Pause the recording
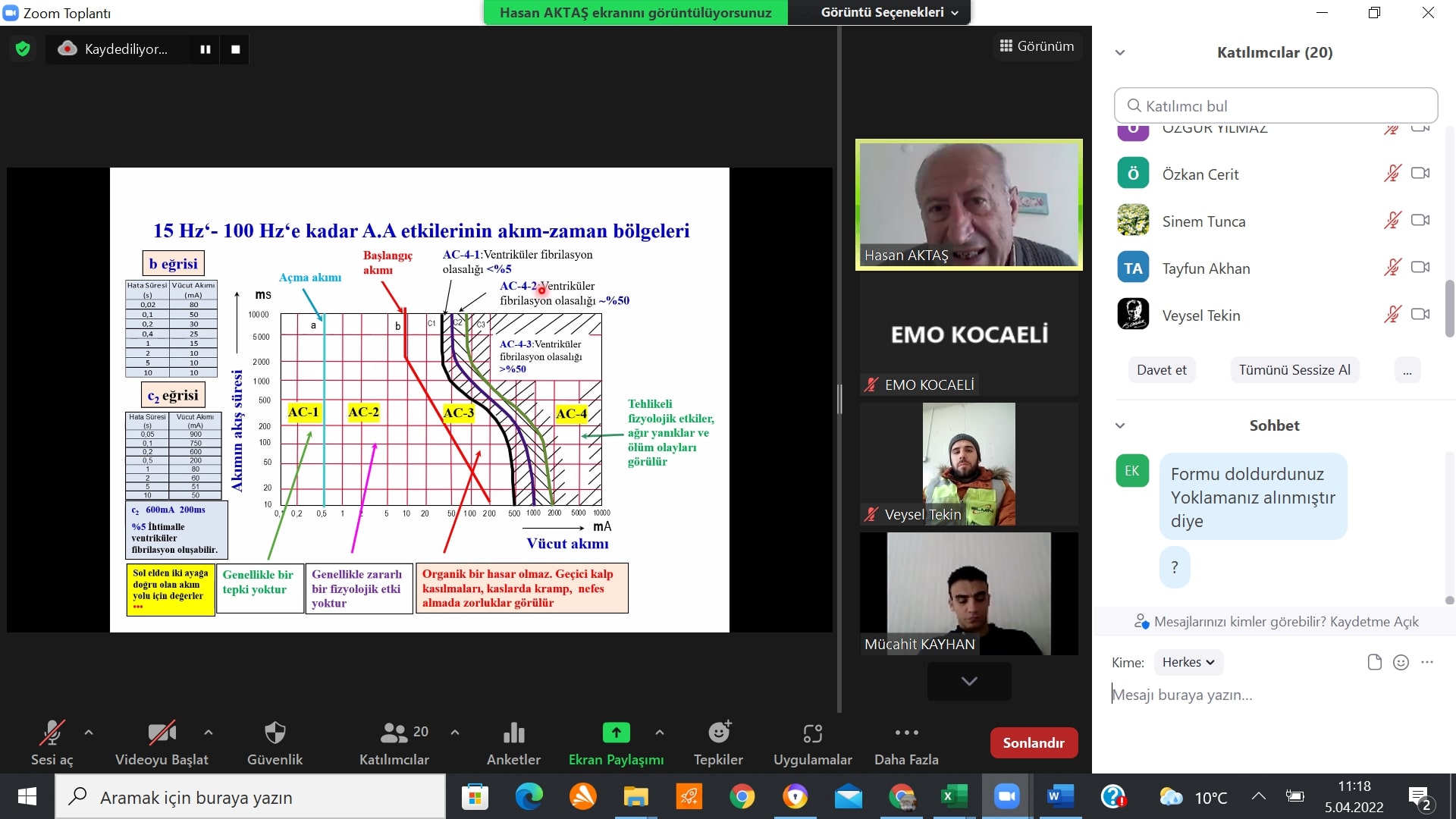The width and height of the screenshot is (1456, 819). click(206, 49)
